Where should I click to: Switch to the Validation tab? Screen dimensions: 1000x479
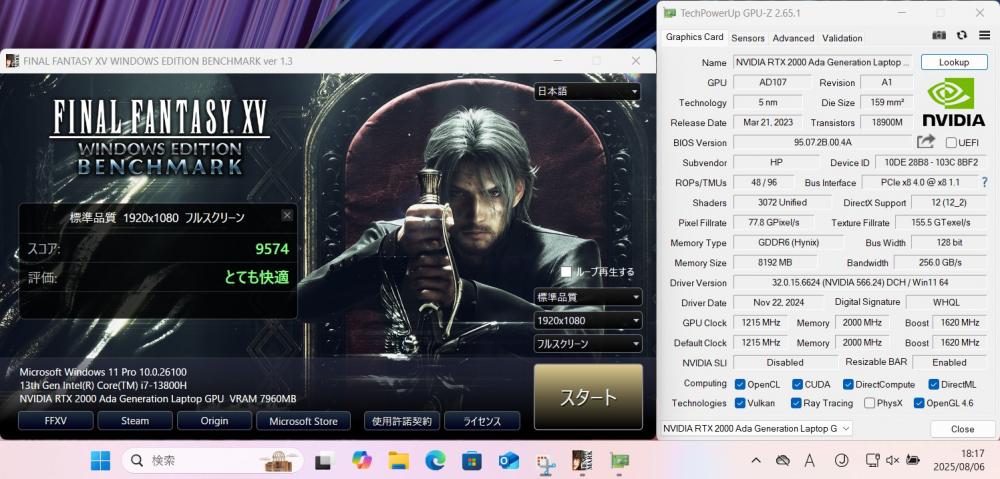[x=842, y=38]
